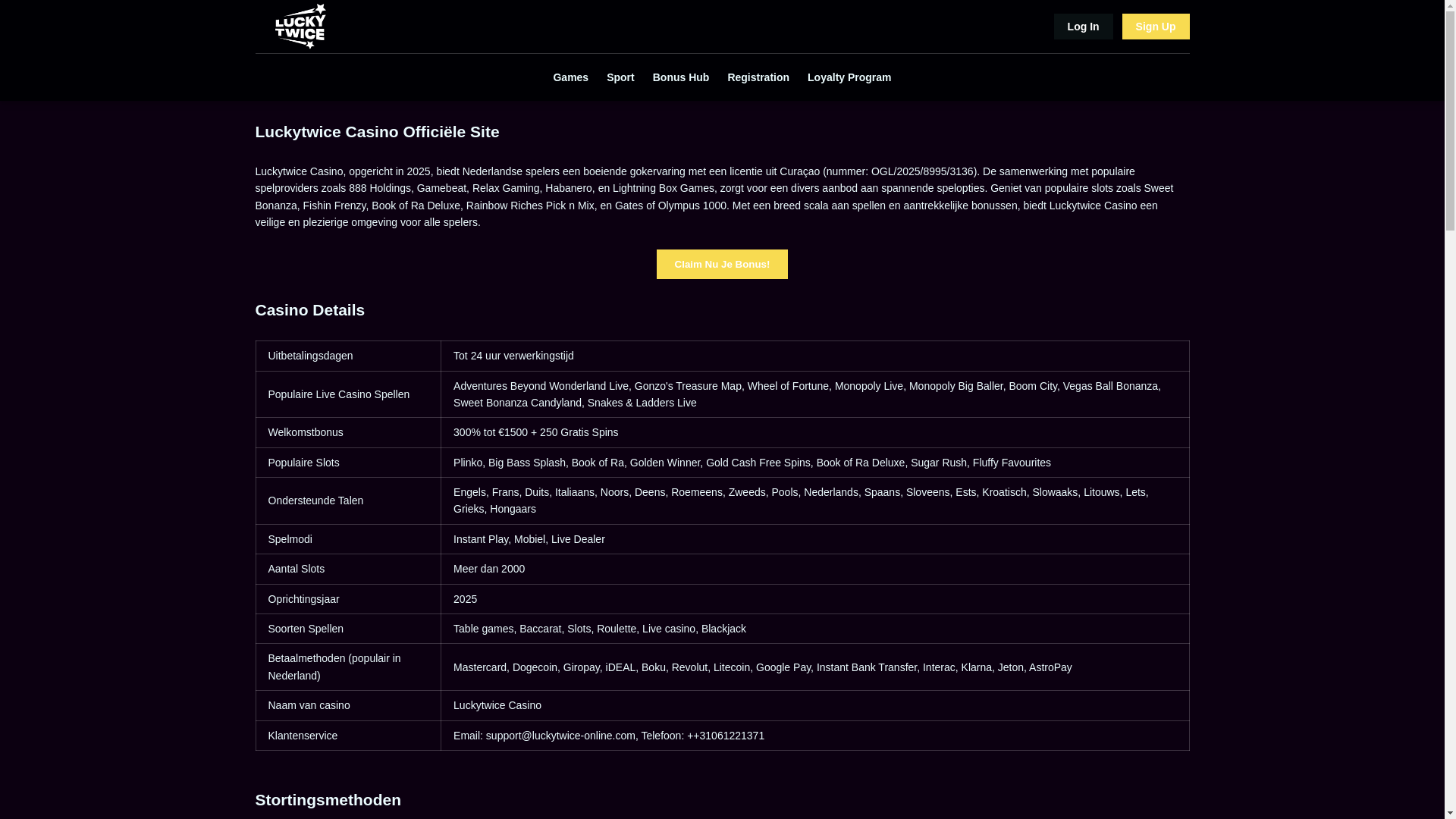Screen dimensions: 1456x819
Task: Select the Populaire Live Casino Spellen label
Action: tap(348, 394)
